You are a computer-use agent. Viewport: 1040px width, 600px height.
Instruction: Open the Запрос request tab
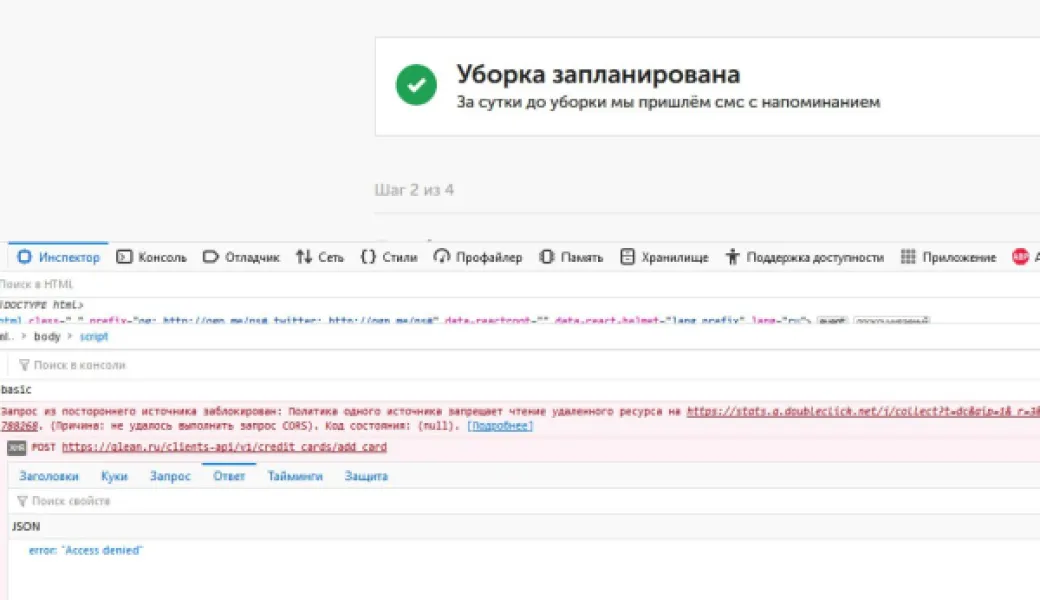click(170, 476)
